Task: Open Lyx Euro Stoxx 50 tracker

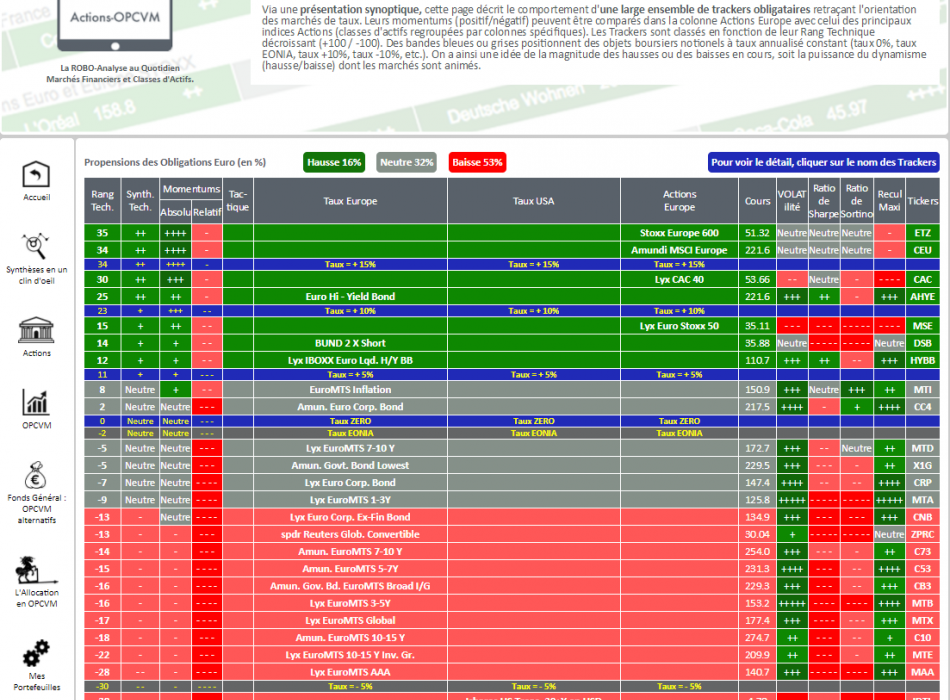Action: [679, 326]
